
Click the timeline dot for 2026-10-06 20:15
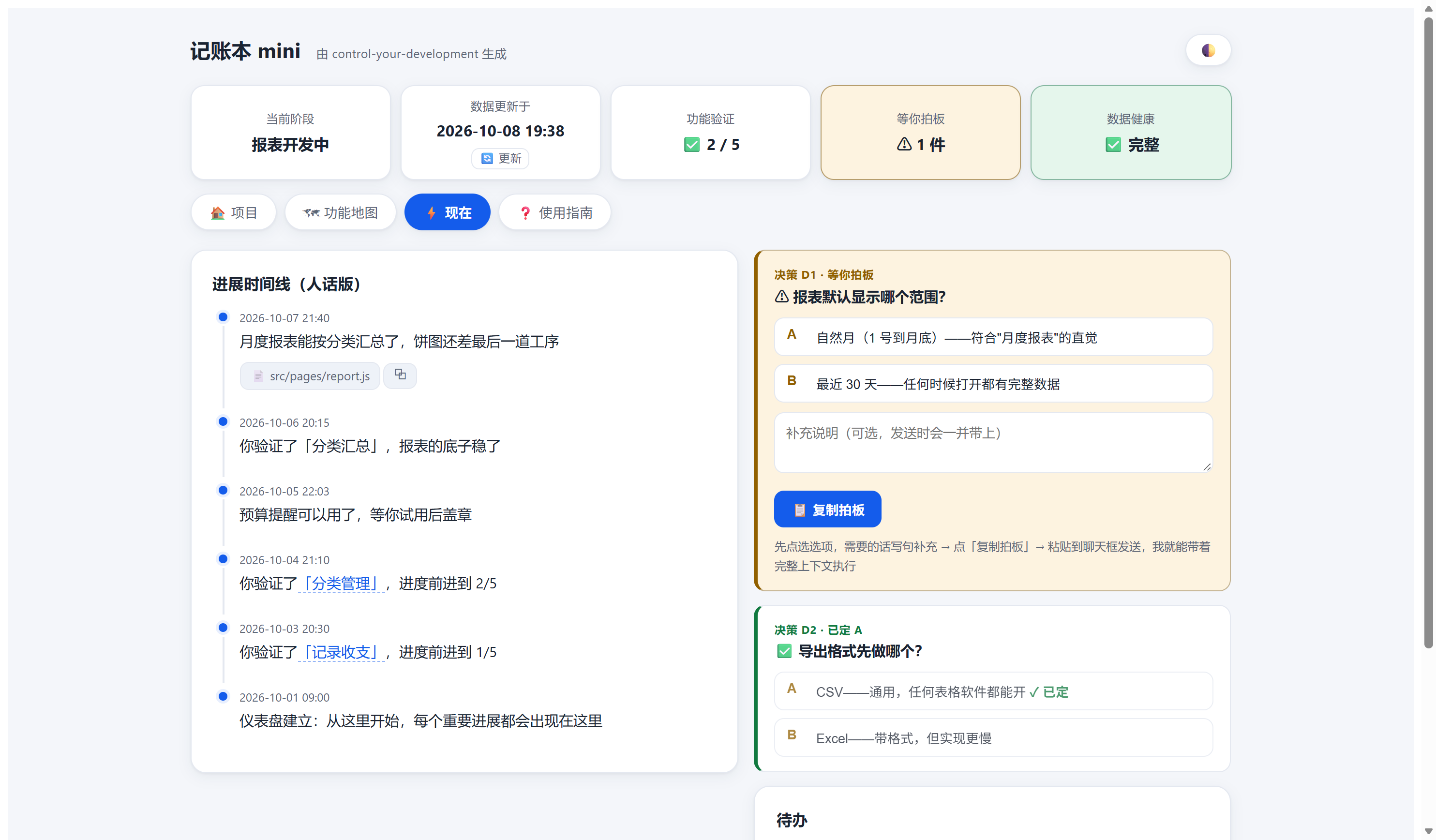[224, 422]
